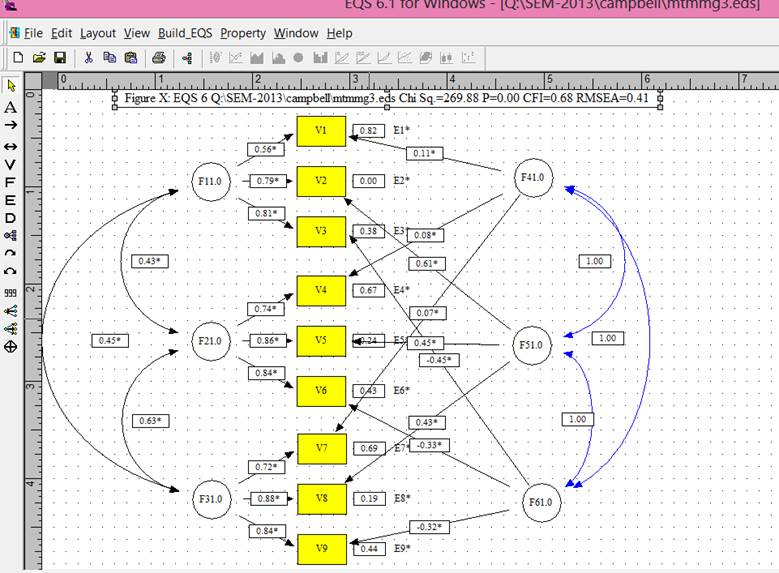Select the F41.0 factor circle
Screen dimensions: 779x573
[x=533, y=178]
